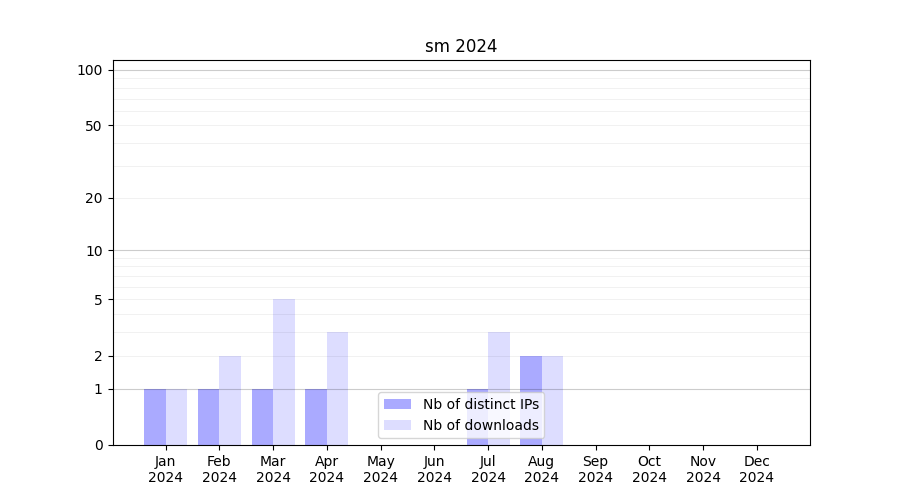Screen dimensions: 900x500
Task: Click the light blue downloads legend swatch
Action: (397, 425)
